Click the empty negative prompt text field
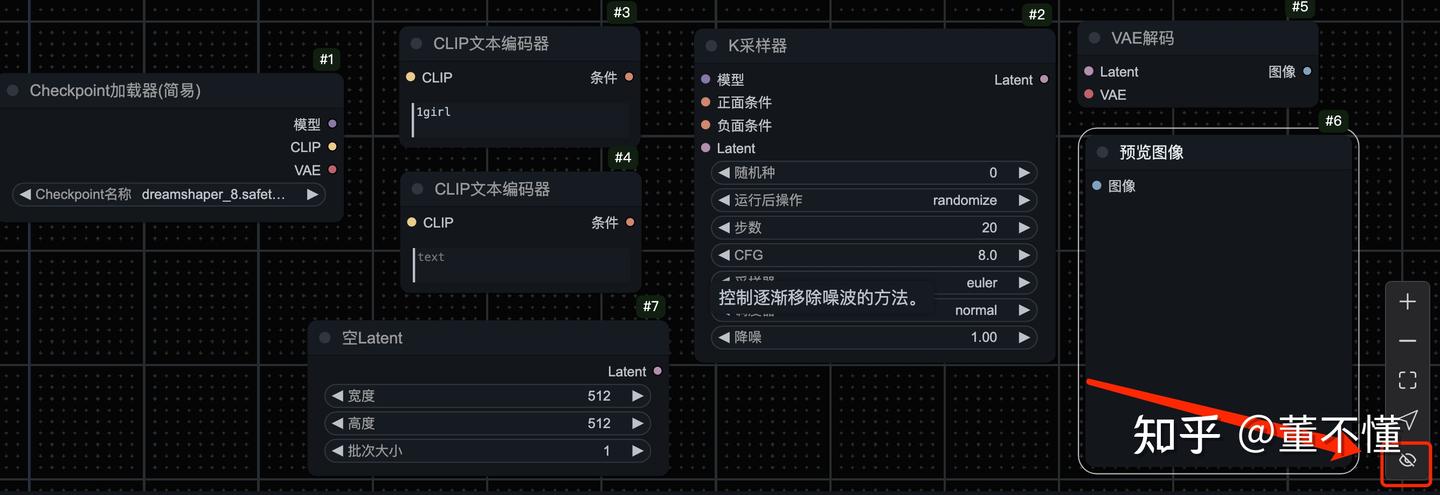This screenshot has height=495, width=1440. [521, 265]
